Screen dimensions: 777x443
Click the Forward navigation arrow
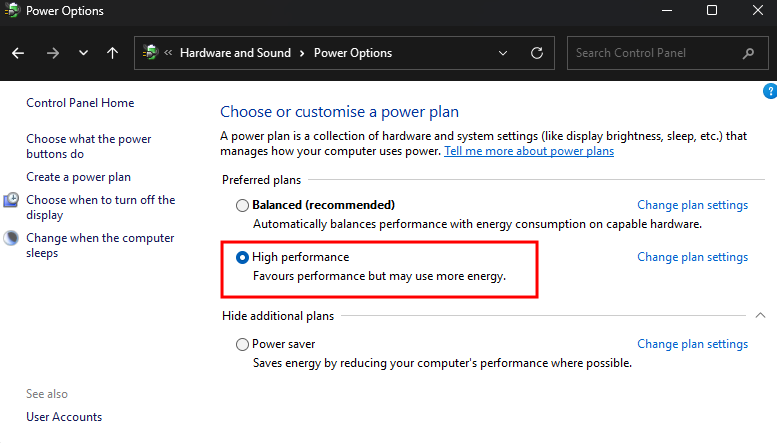pyautogui.click(x=53, y=53)
